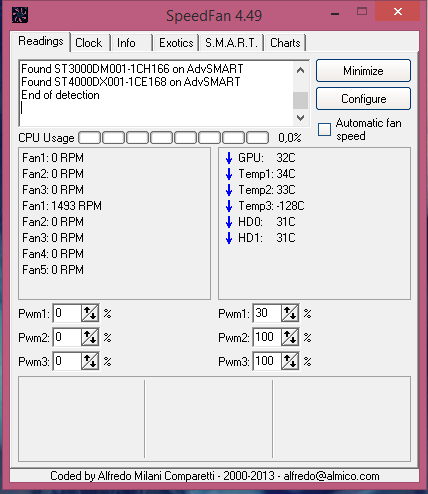The image size is (428, 494).
Task: Click the blue down arrow beside Temp3
Action: point(229,206)
